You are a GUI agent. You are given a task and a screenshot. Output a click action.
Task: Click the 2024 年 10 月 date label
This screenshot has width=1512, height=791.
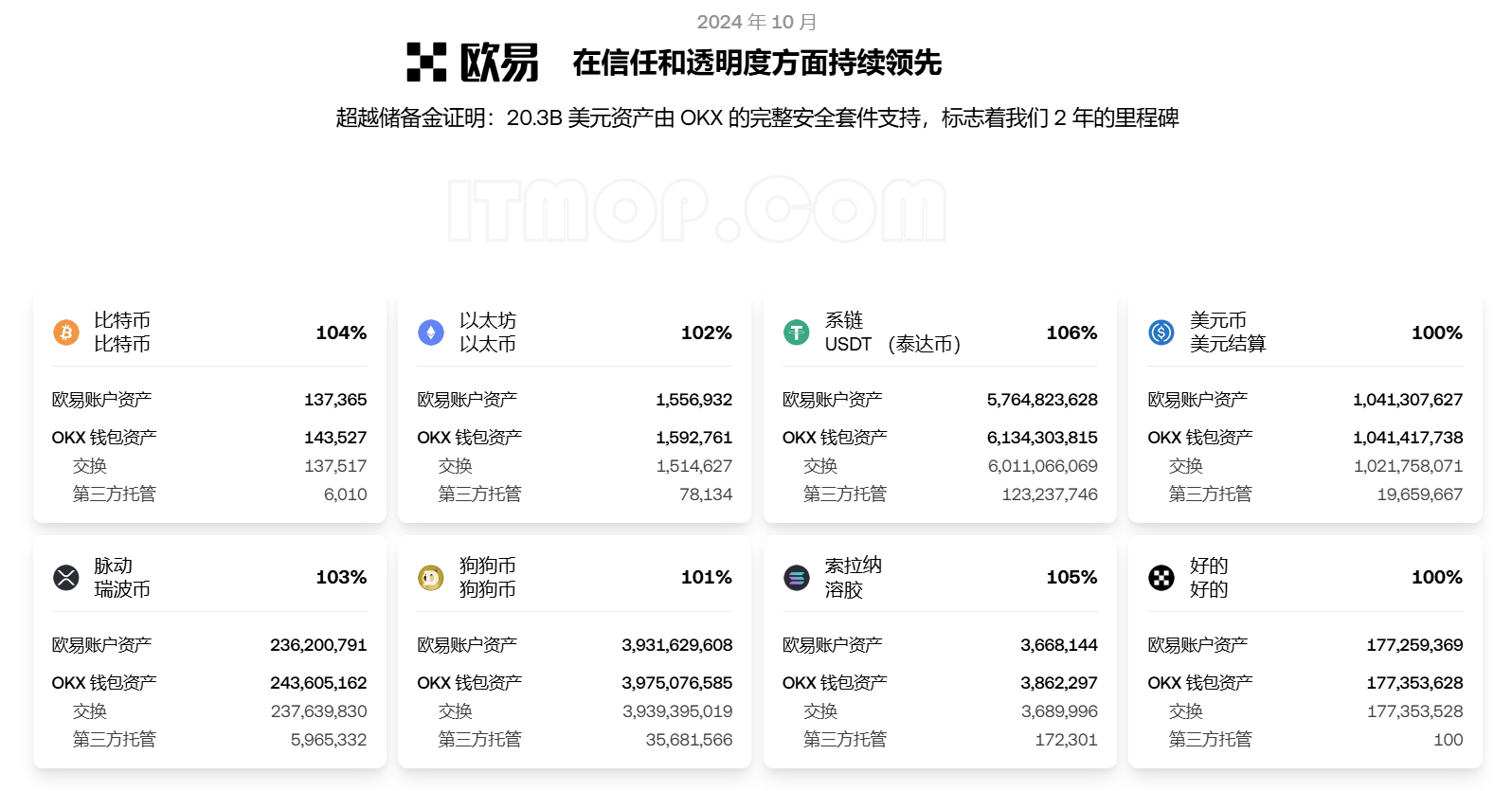click(x=757, y=22)
